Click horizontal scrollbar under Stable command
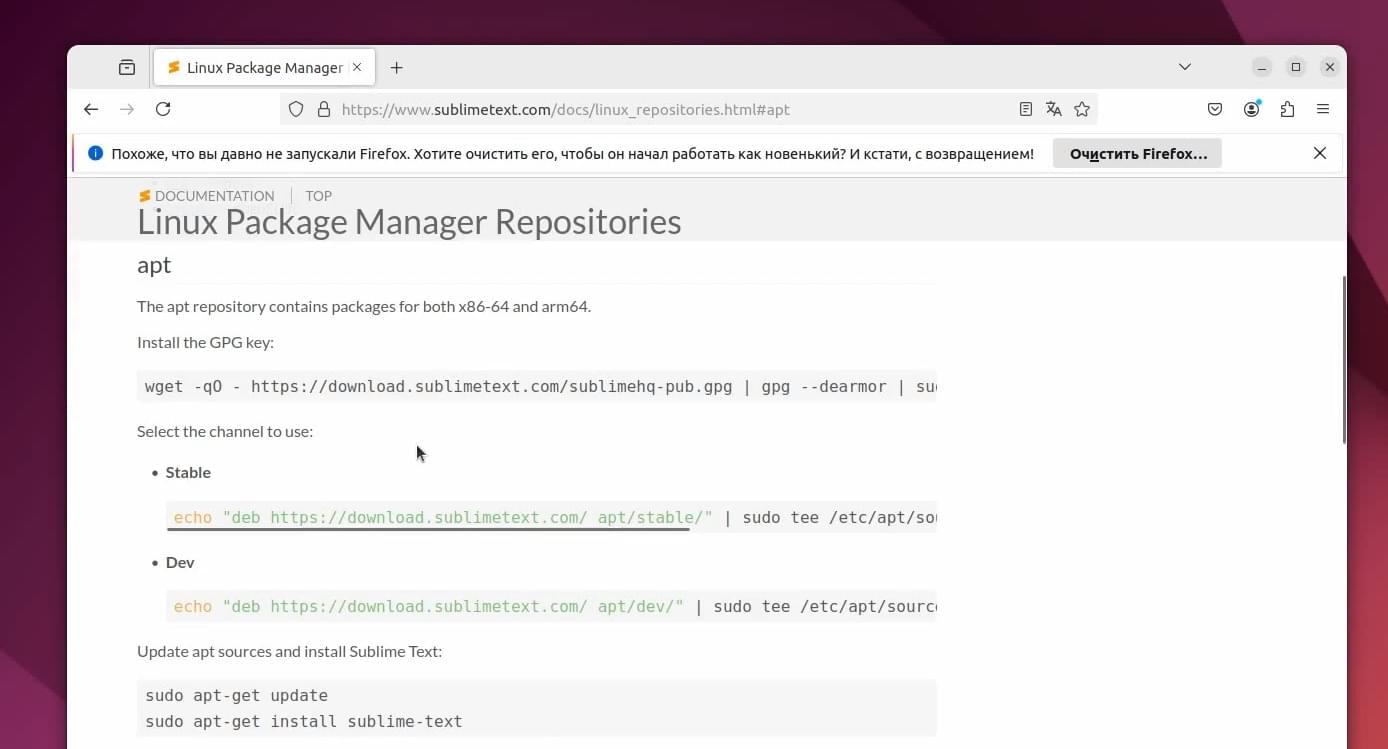The height and width of the screenshot is (749, 1388). pos(429,529)
